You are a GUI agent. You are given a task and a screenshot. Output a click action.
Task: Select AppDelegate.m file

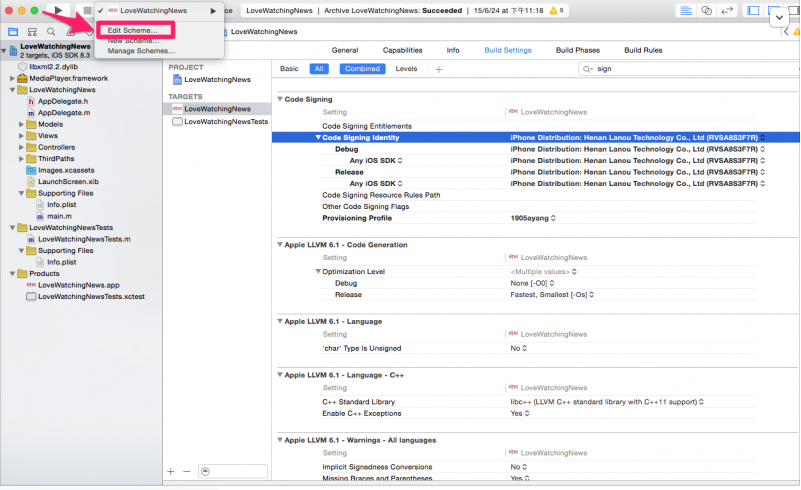pyautogui.click(x=64, y=112)
